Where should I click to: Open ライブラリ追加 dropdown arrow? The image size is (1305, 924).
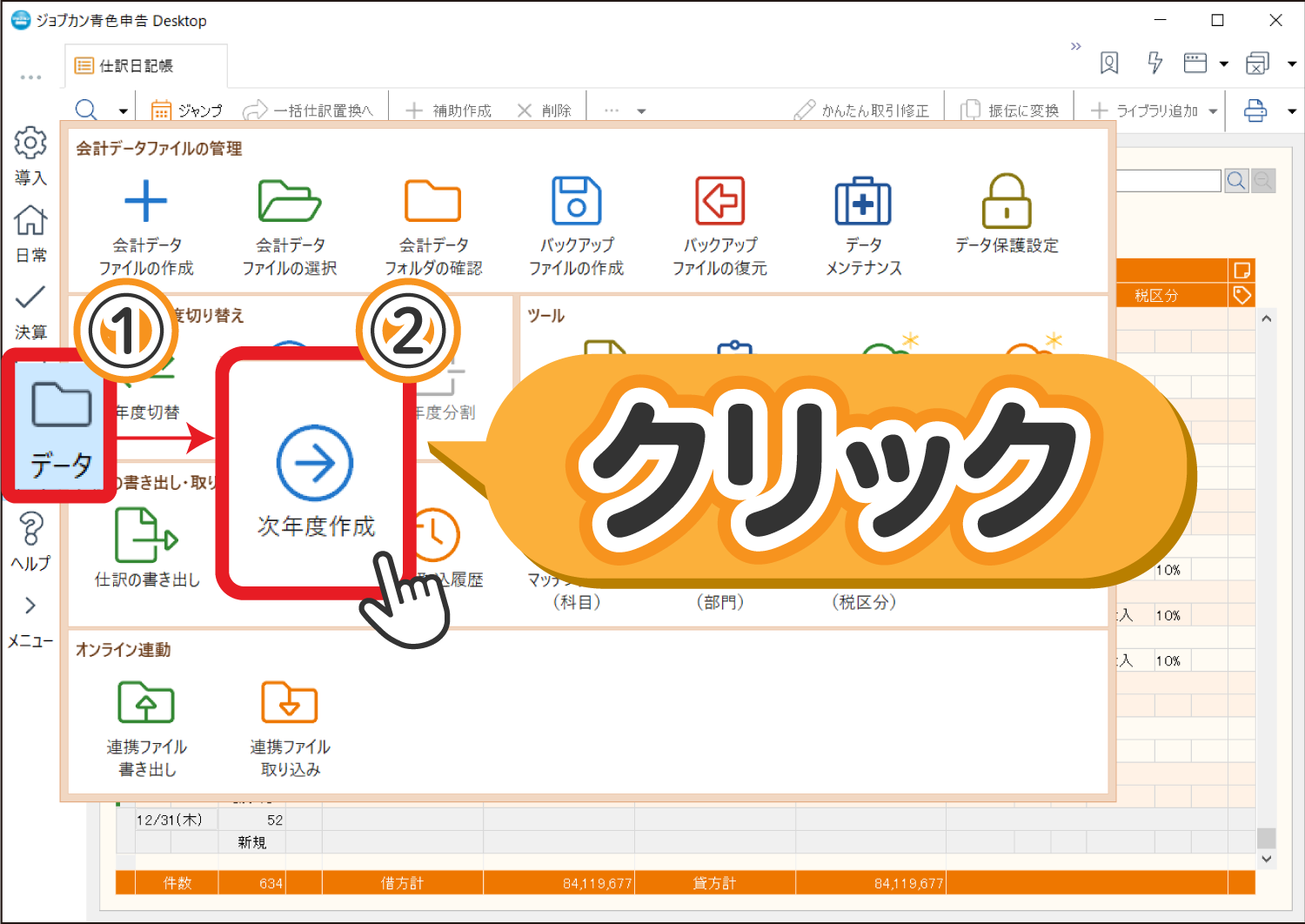[1213, 111]
